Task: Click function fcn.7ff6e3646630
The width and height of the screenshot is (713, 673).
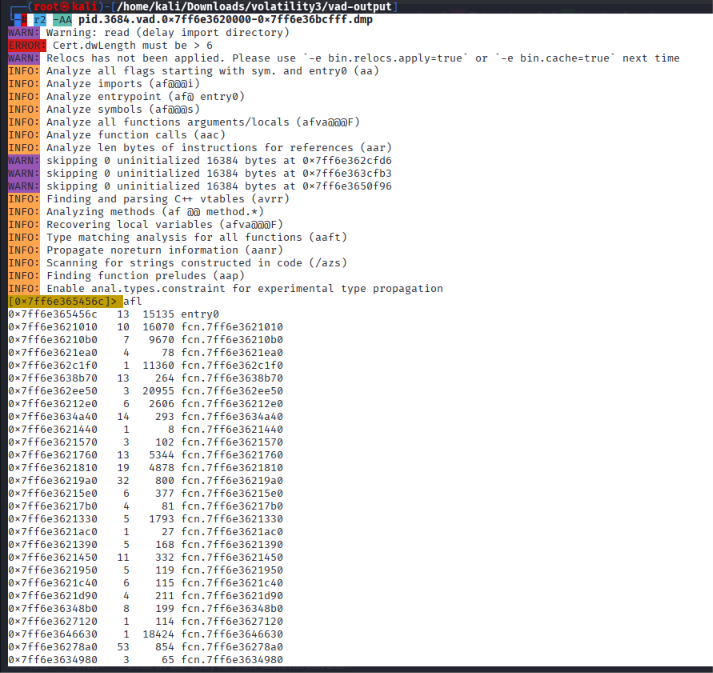Action: click(x=232, y=634)
